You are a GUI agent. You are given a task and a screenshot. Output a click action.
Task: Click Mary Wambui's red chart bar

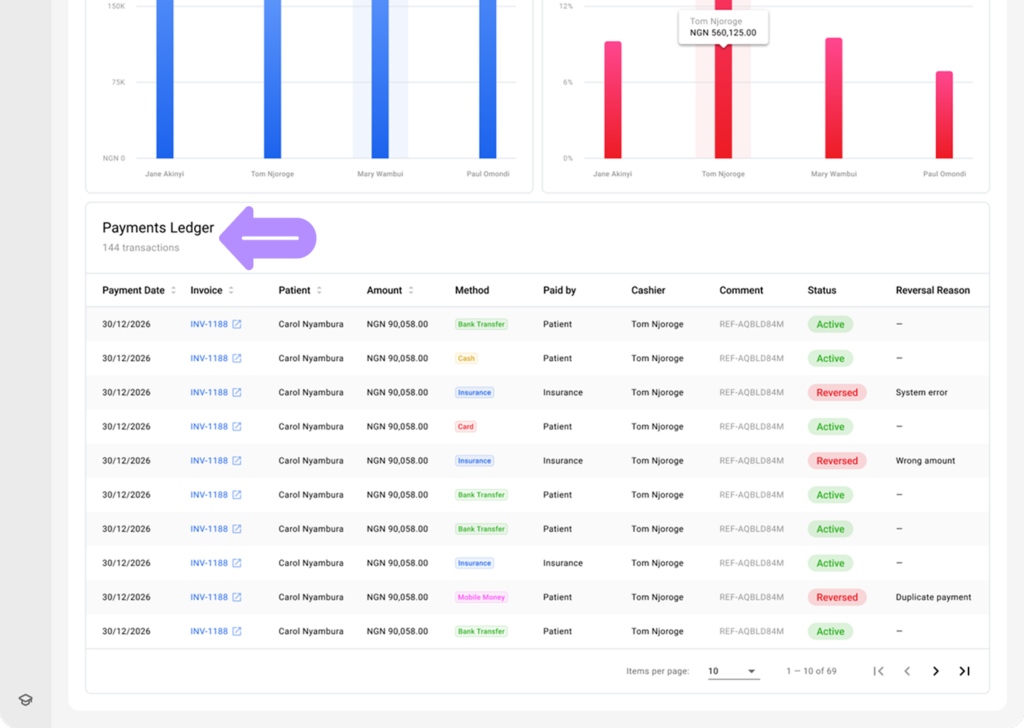coord(834,98)
